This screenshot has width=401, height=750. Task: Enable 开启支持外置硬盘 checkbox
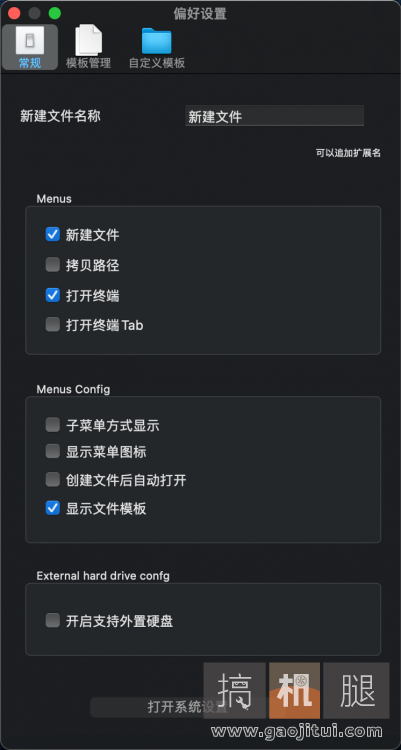coord(53,621)
